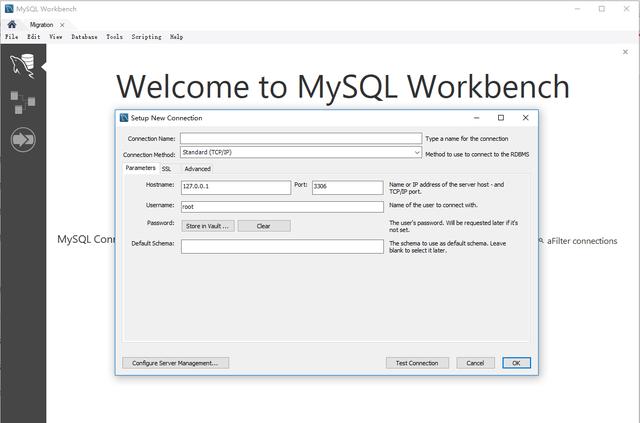
Task: Click the Filter connections search box
Action: 582,241
